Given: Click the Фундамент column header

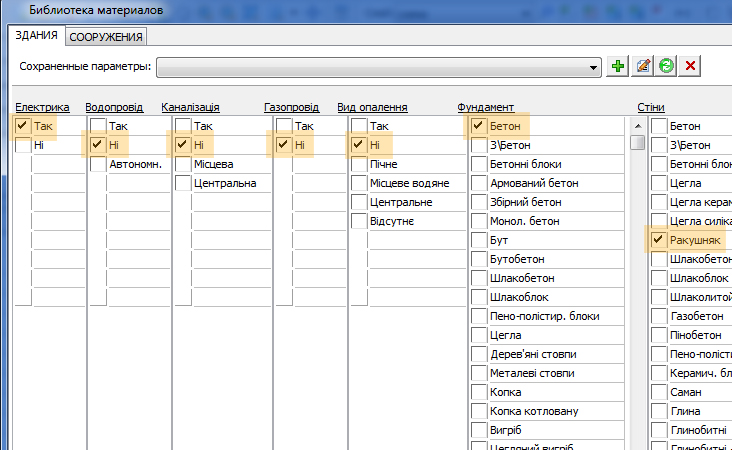Looking at the screenshot, I should pyautogui.click(x=485, y=106).
